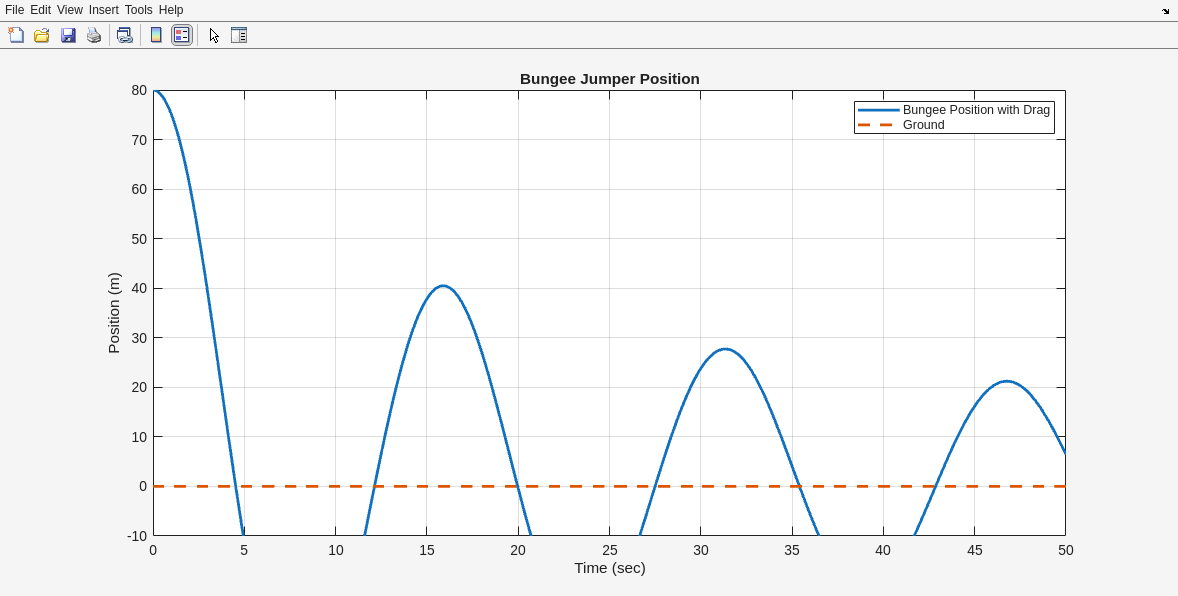Open the Tools menu
Screen dimensions: 1178x596
click(138, 10)
